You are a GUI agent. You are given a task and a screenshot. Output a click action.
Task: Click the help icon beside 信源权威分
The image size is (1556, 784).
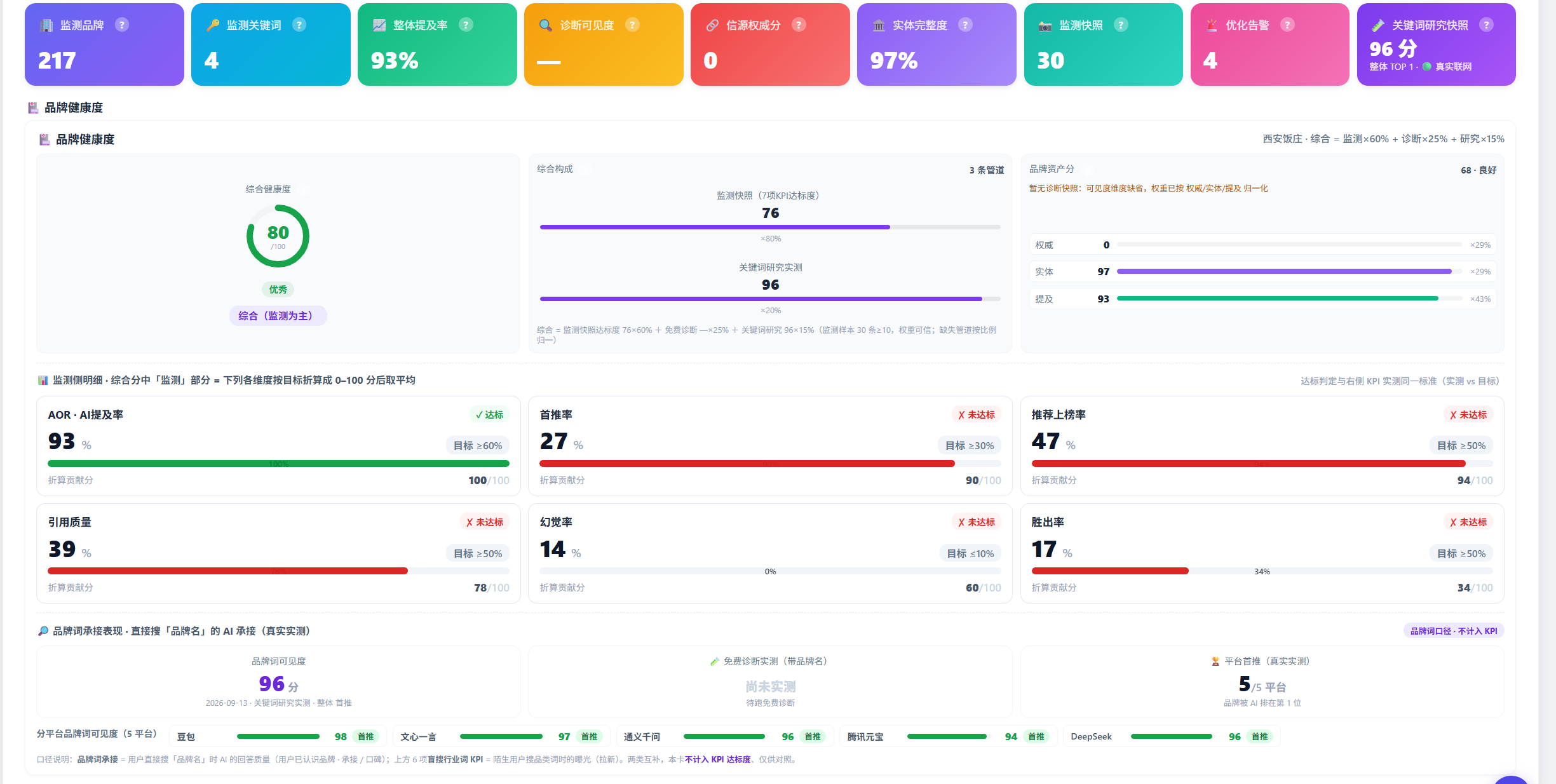click(x=799, y=25)
